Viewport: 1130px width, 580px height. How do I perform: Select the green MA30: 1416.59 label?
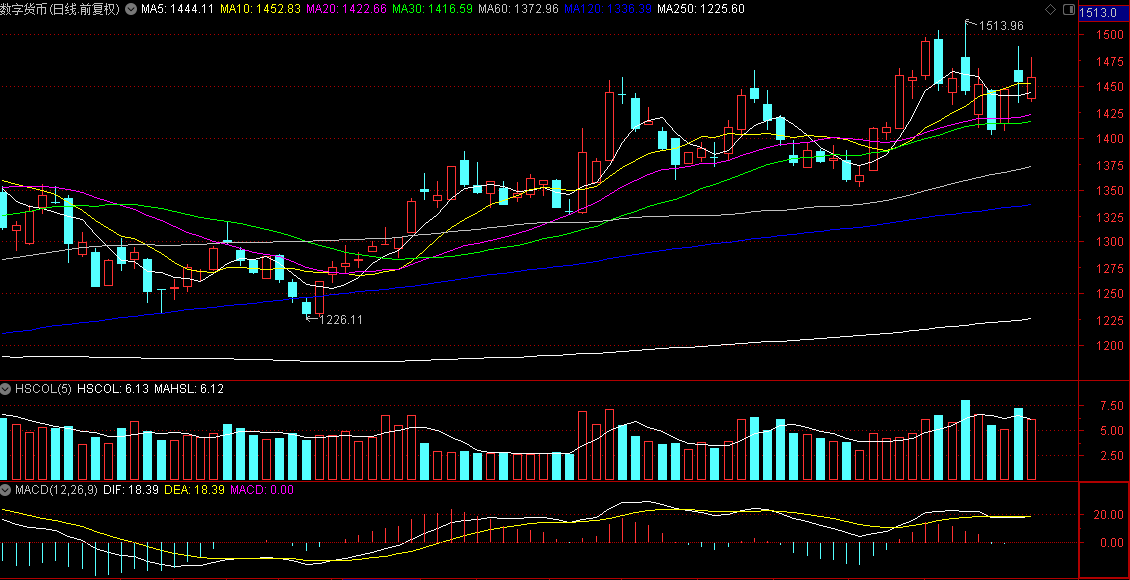[432, 9]
